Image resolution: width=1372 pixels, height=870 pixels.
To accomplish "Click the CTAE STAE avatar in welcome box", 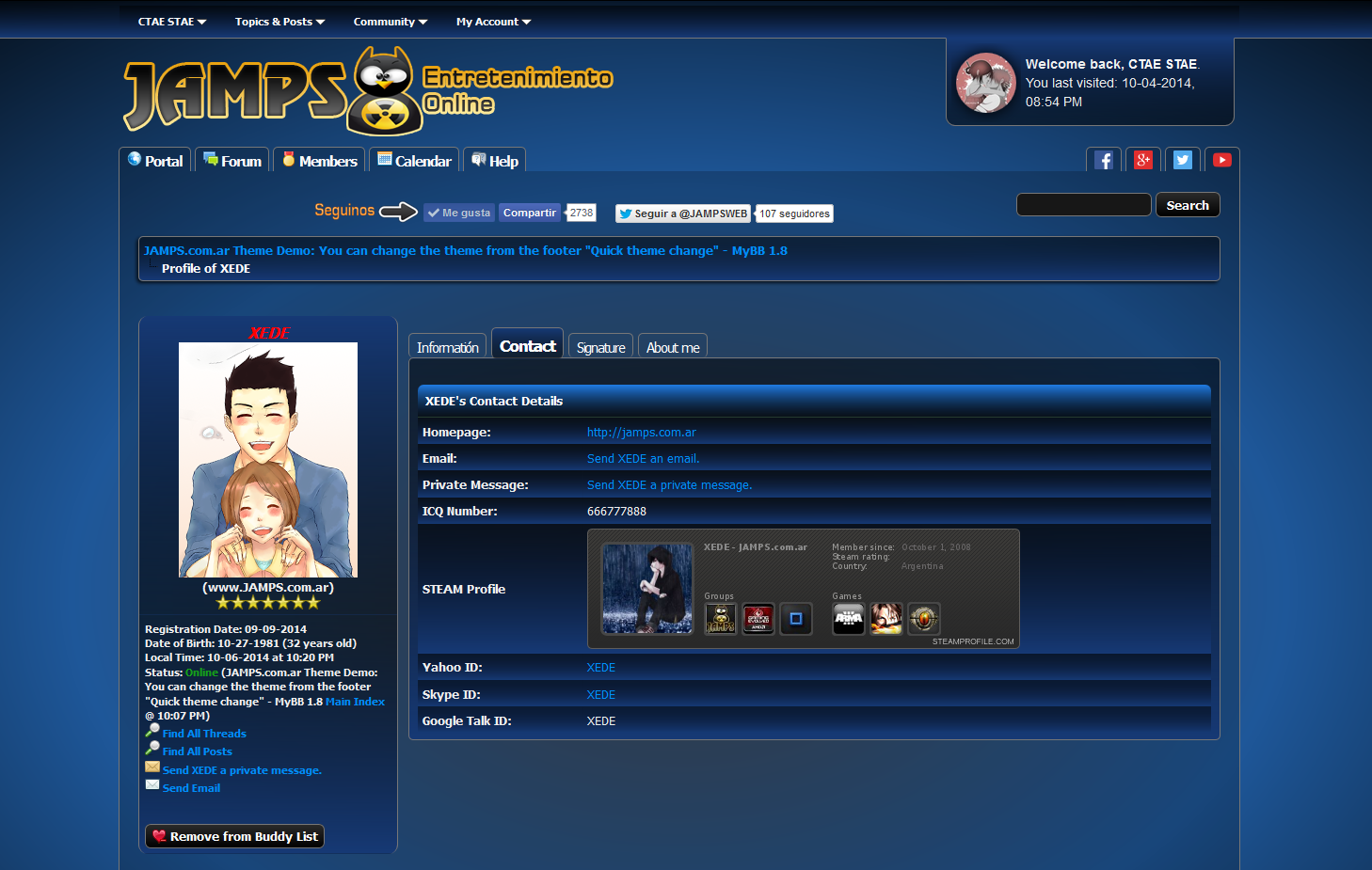I will pyautogui.click(x=985, y=83).
